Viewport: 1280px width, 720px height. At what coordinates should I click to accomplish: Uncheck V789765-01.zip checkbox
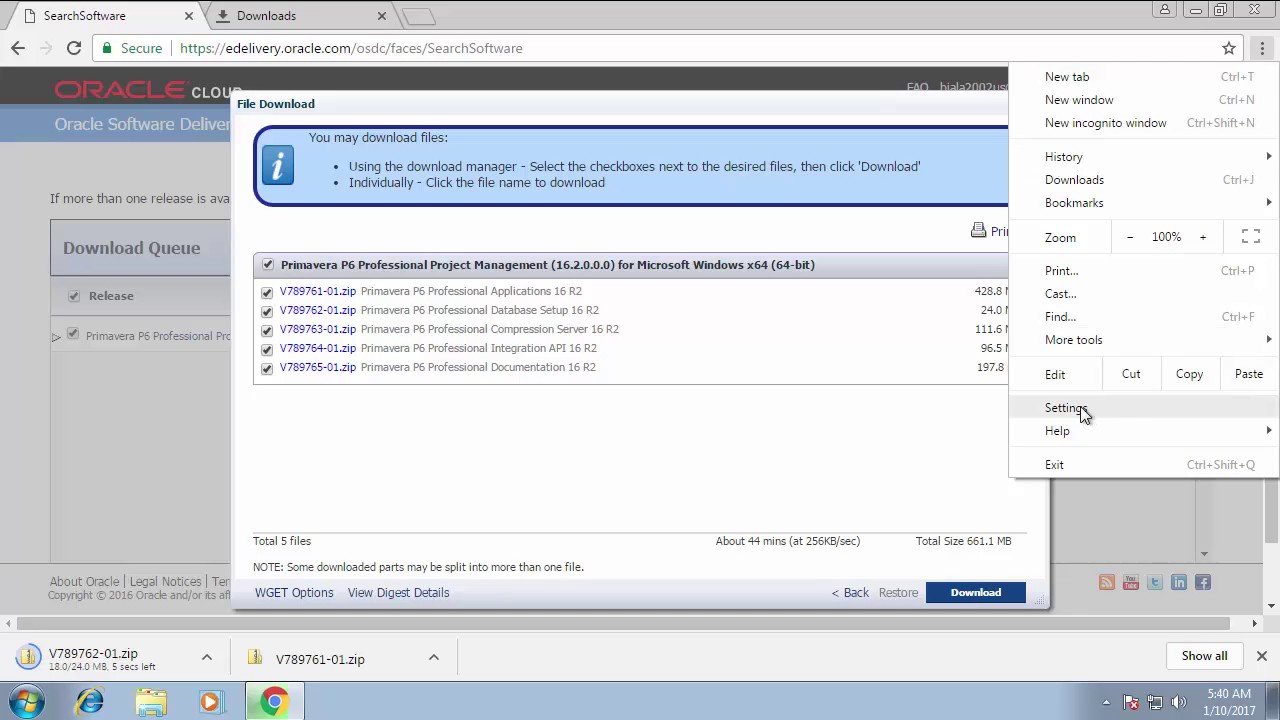click(x=267, y=368)
